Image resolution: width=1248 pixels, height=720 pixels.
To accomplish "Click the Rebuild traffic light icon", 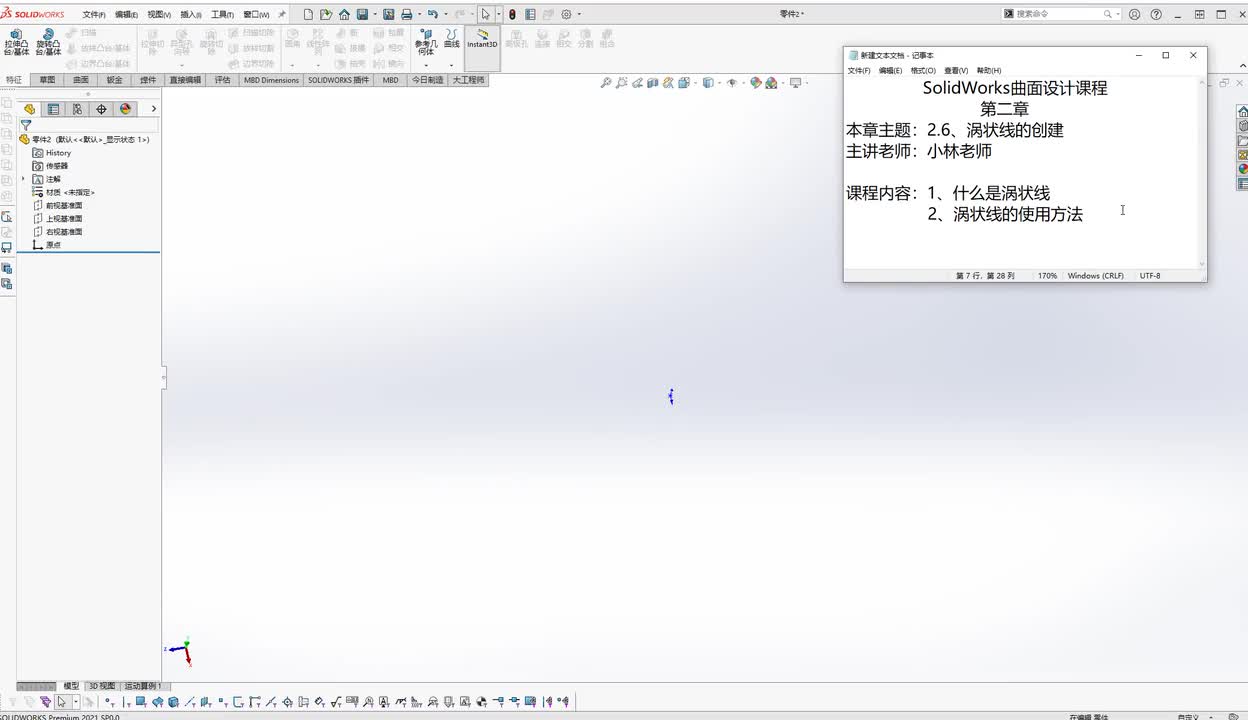I will (x=512, y=14).
